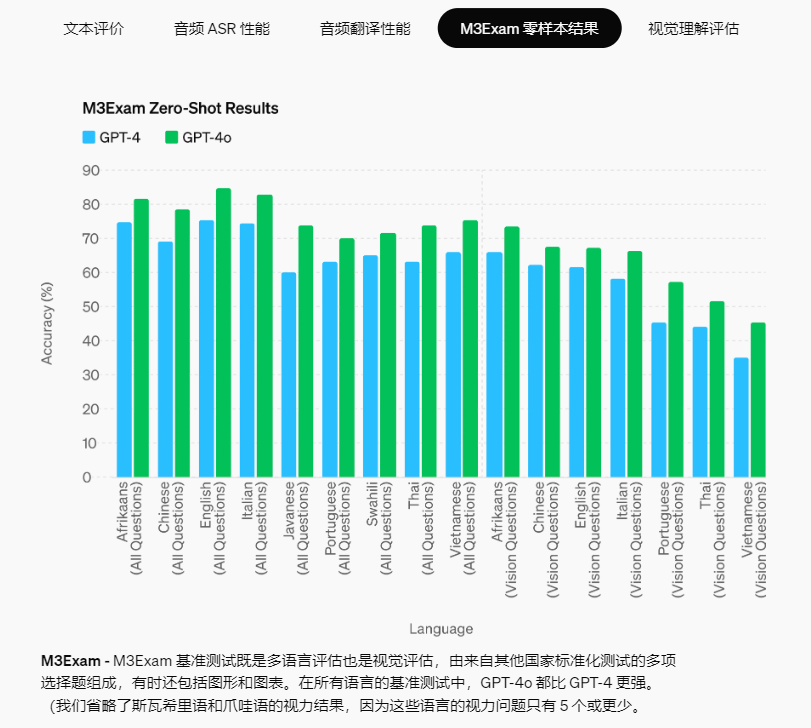Viewport: 811px width, 728px height.
Task: Click the GPT-4 bar for Javanese (All Questions)
Action: pos(289,375)
